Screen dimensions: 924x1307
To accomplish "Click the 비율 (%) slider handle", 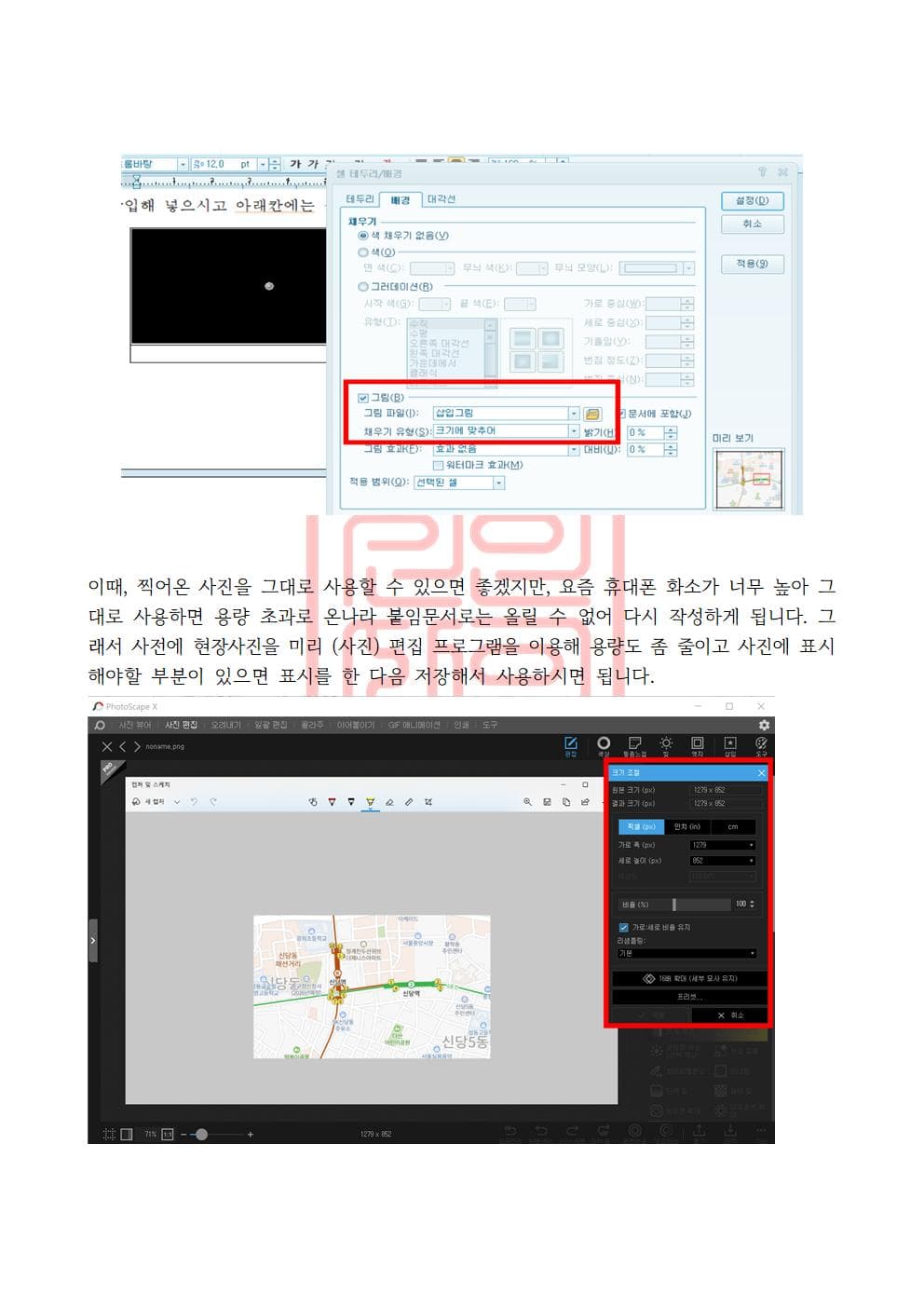I will [x=673, y=905].
